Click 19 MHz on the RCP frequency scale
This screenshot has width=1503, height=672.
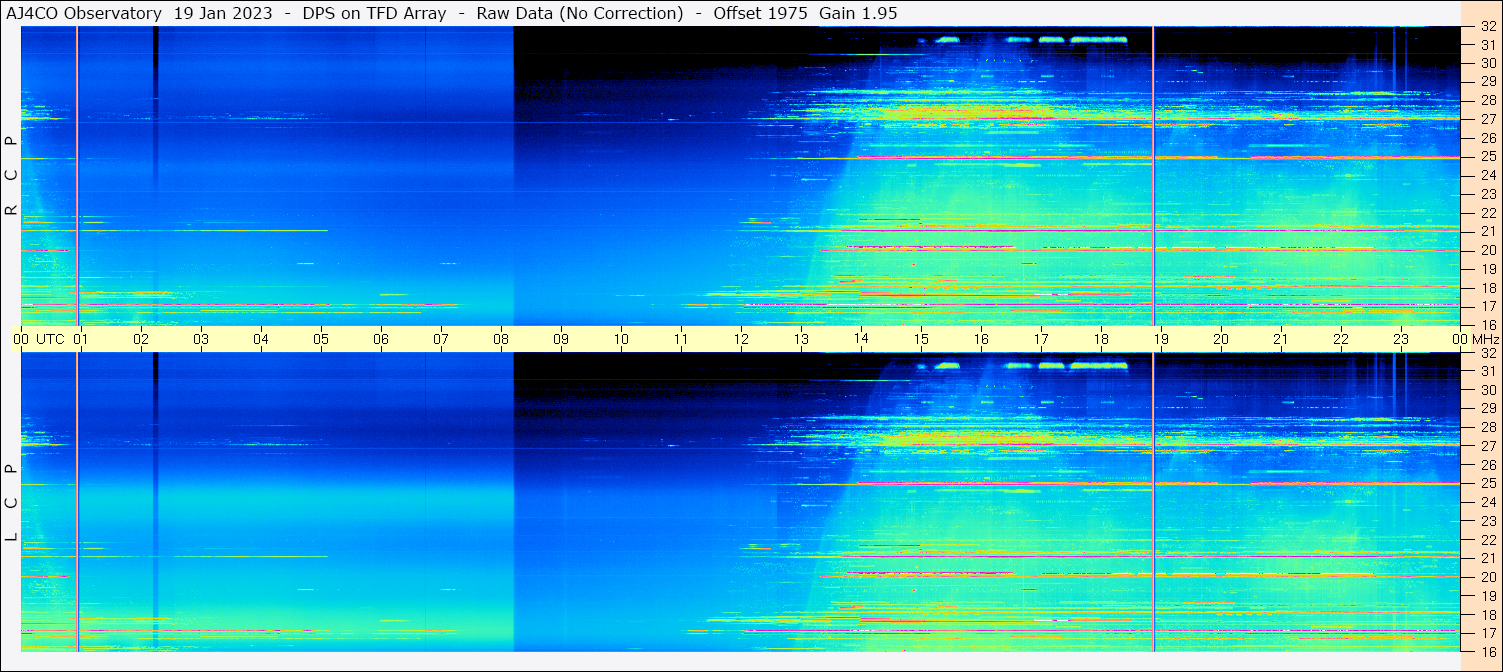click(1488, 269)
